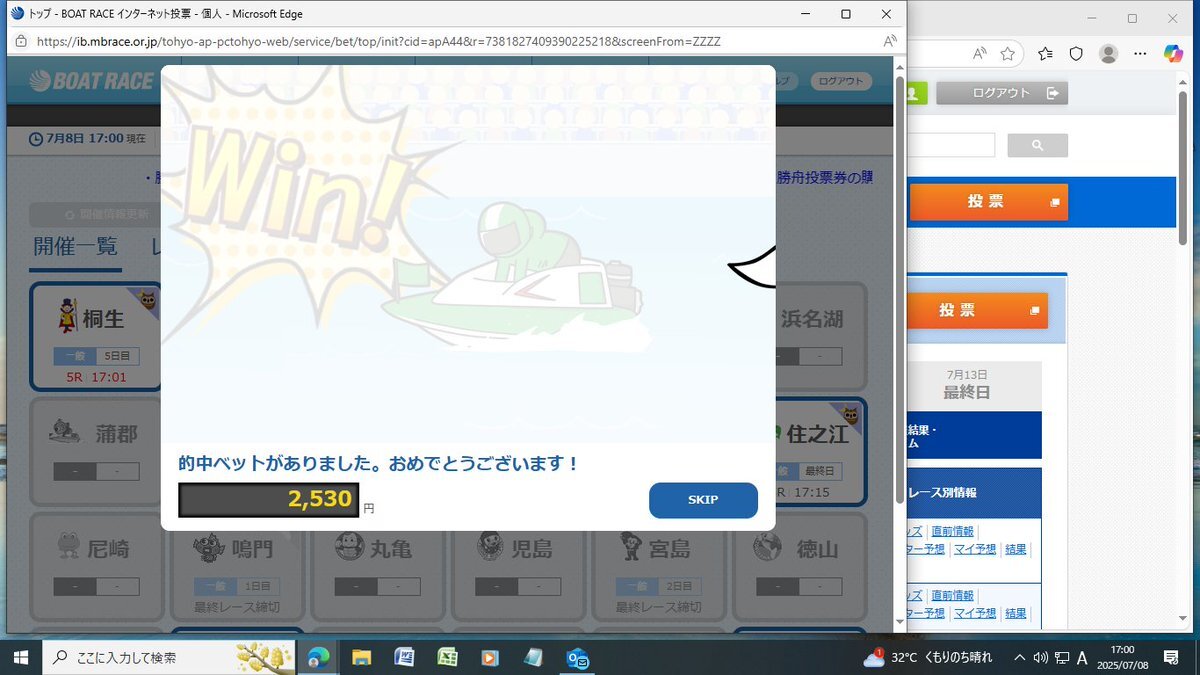This screenshot has width=1200, height=675.
Task: Click the volume speaker icon in system tray
Action: (x=1040, y=657)
